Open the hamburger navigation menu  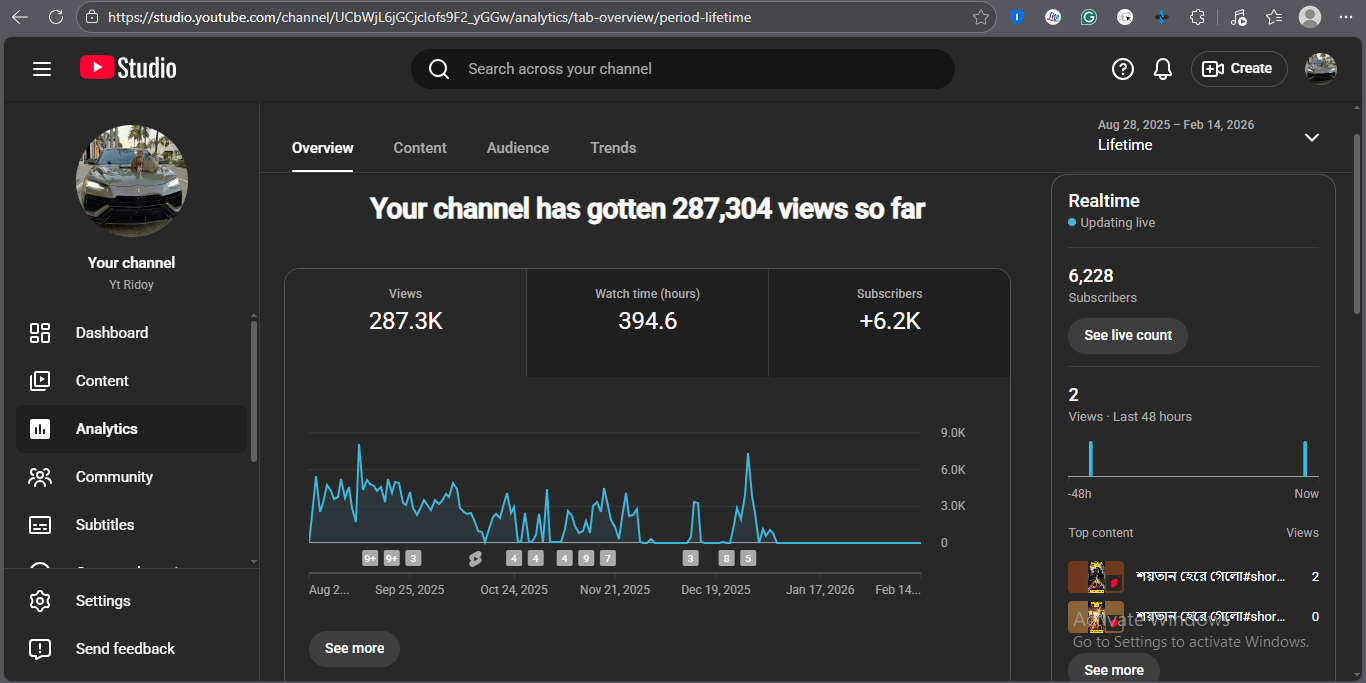(42, 69)
